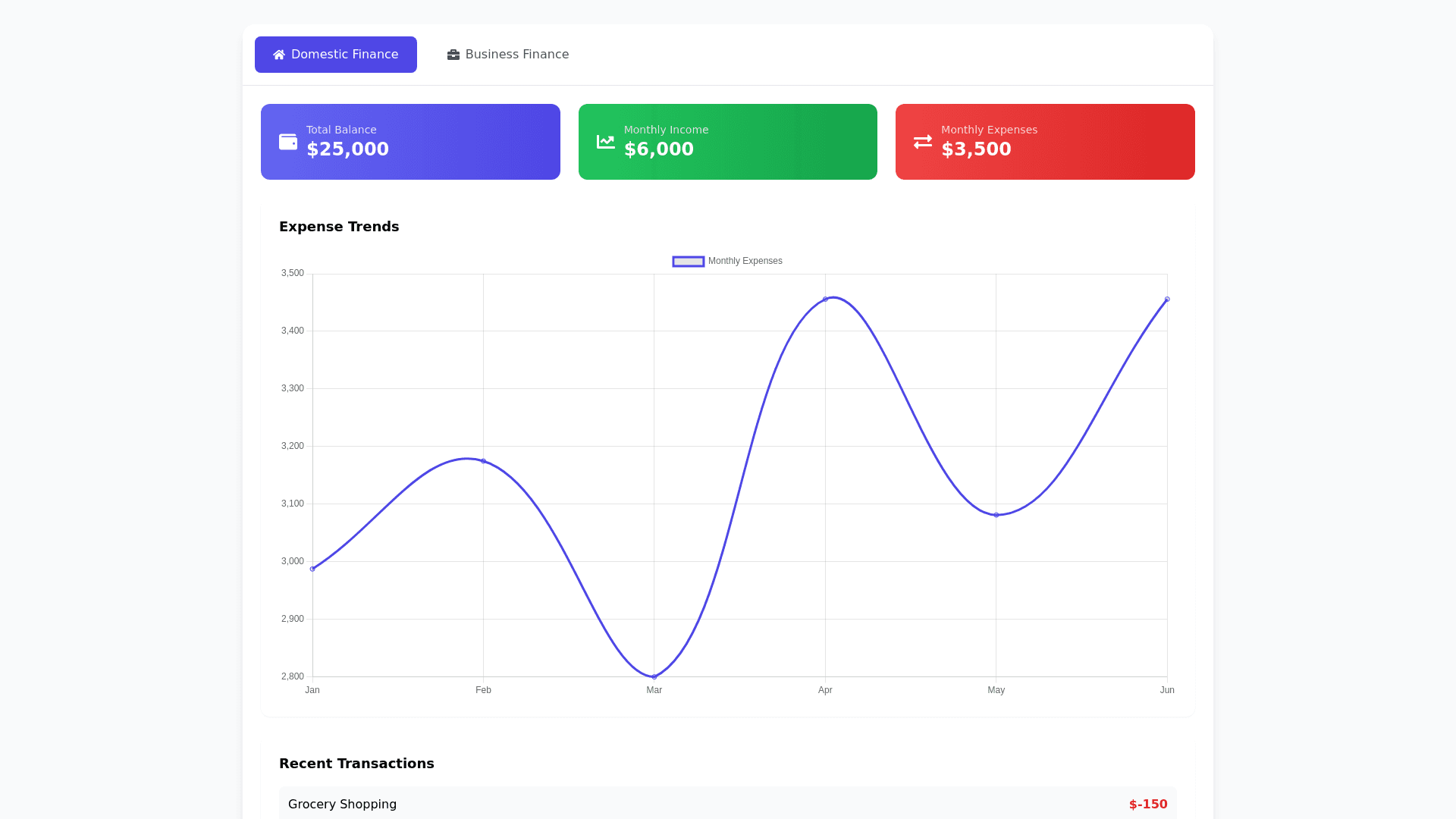This screenshot has width=1456, height=819.
Task: Click the briefcase icon next to Business Finance
Action: coord(453,54)
